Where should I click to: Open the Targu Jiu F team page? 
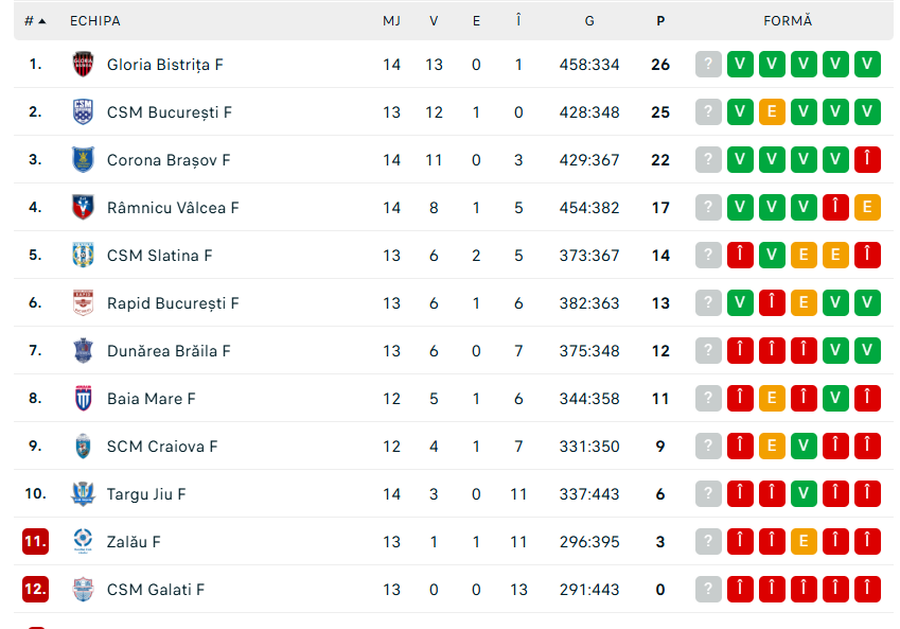pyautogui.click(x=146, y=494)
